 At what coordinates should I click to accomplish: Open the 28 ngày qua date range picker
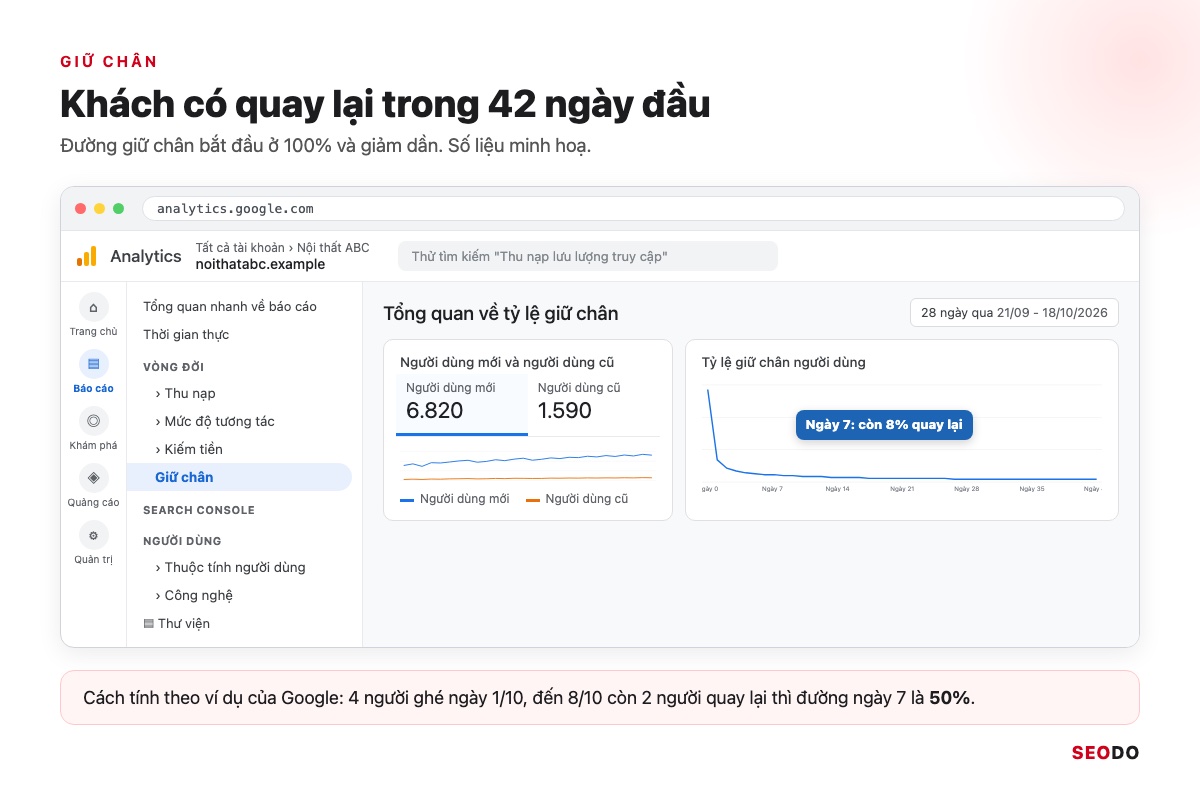click(1014, 312)
